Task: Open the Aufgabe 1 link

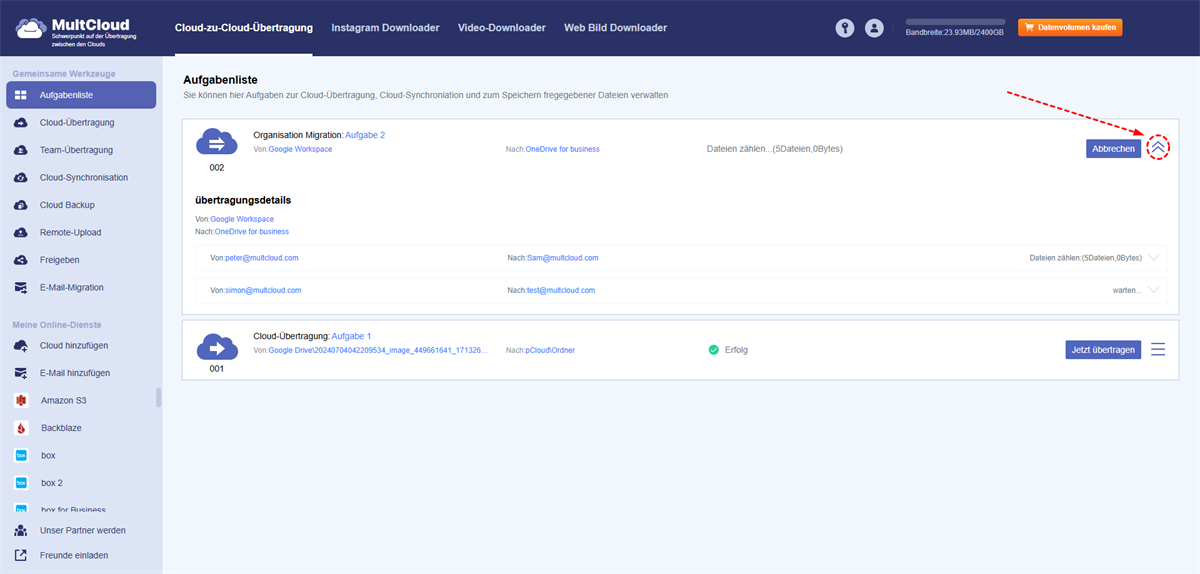Action: tap(351, 336)
